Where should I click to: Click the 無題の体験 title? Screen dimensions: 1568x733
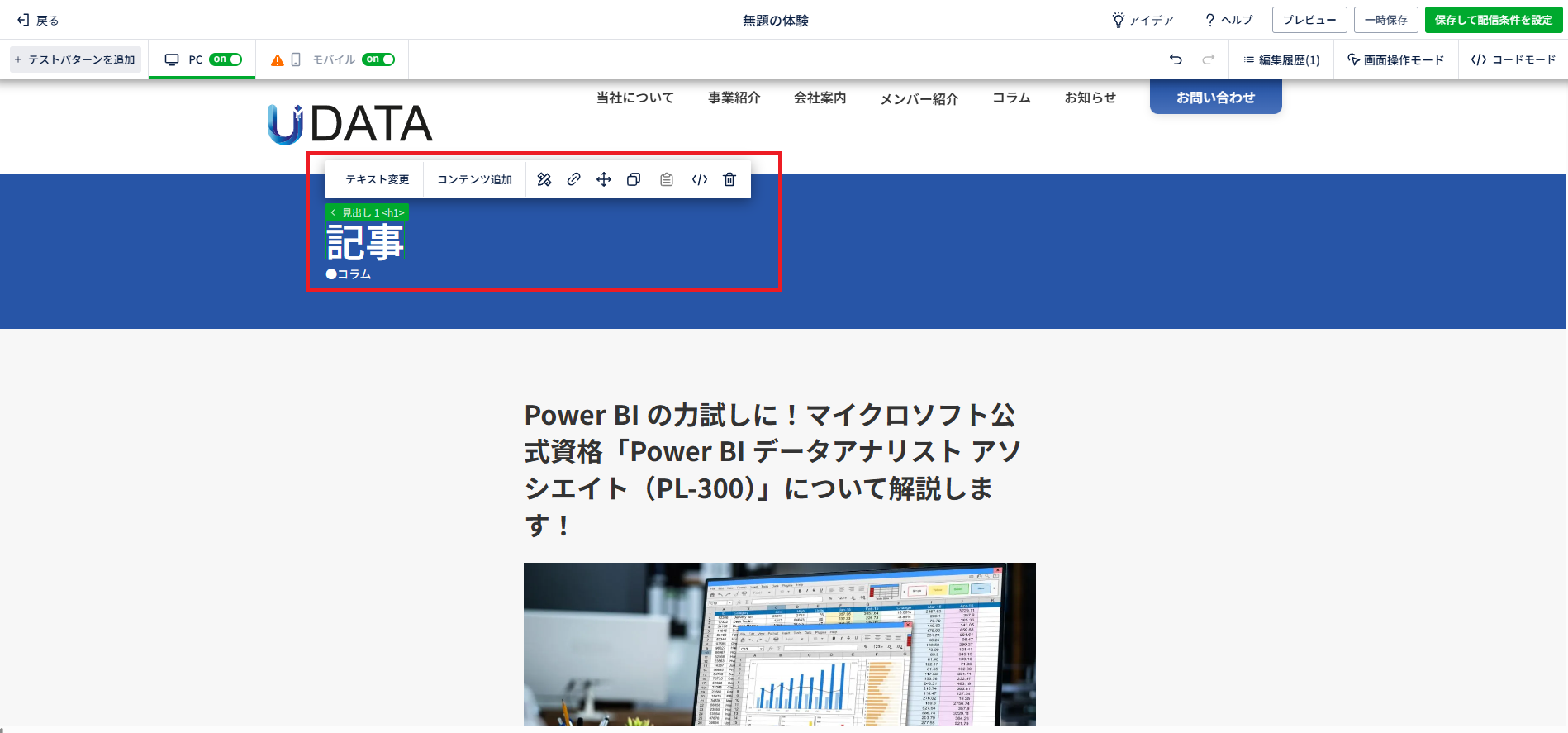tap(776, 21)
